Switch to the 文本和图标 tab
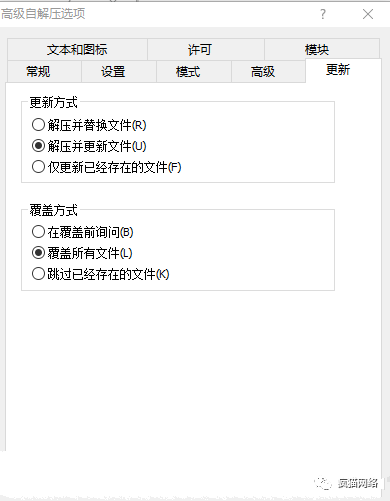390x501 pixels. (77, 50)
